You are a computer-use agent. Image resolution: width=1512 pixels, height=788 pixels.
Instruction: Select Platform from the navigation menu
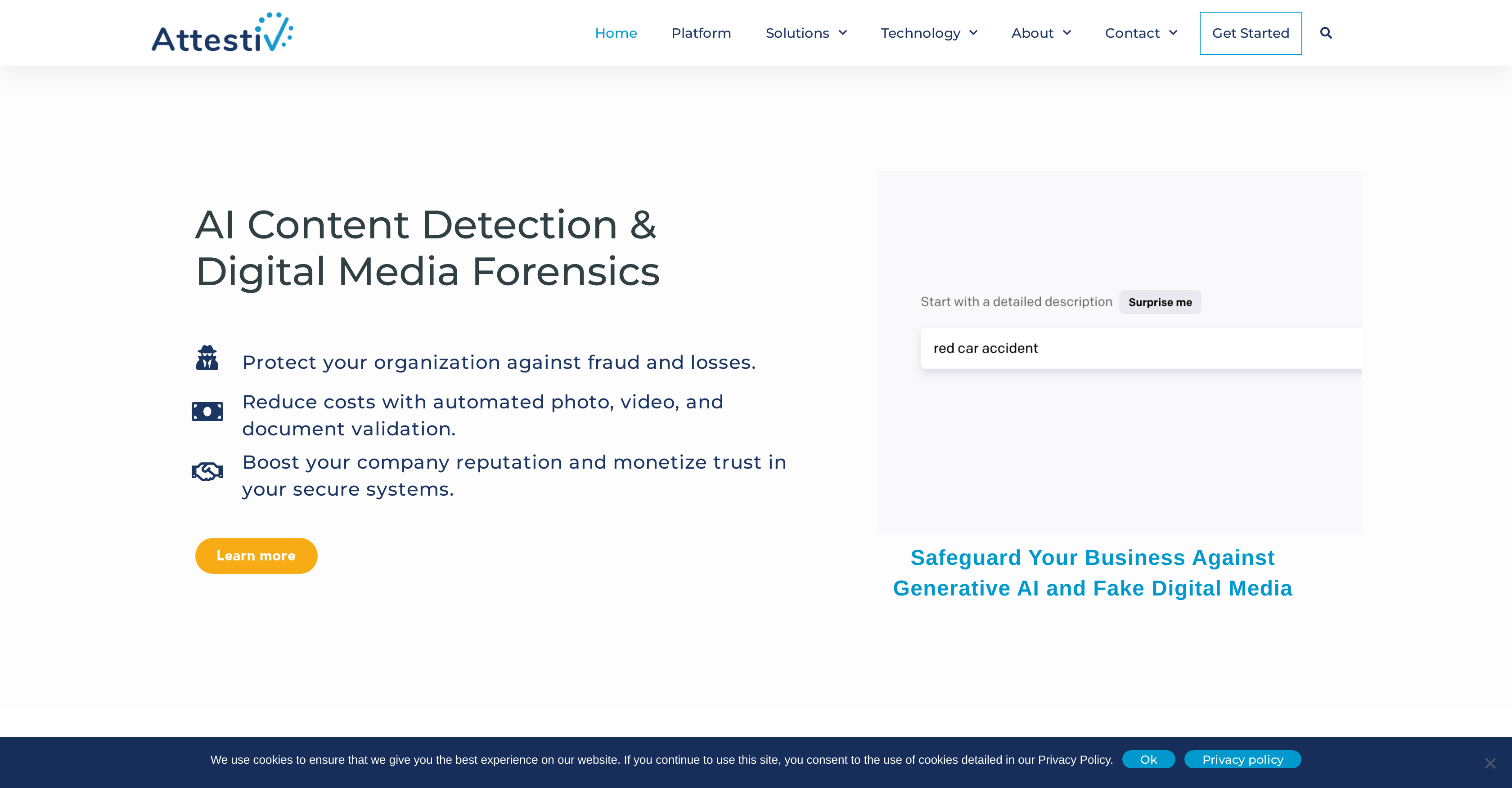[x=701, y=33]
